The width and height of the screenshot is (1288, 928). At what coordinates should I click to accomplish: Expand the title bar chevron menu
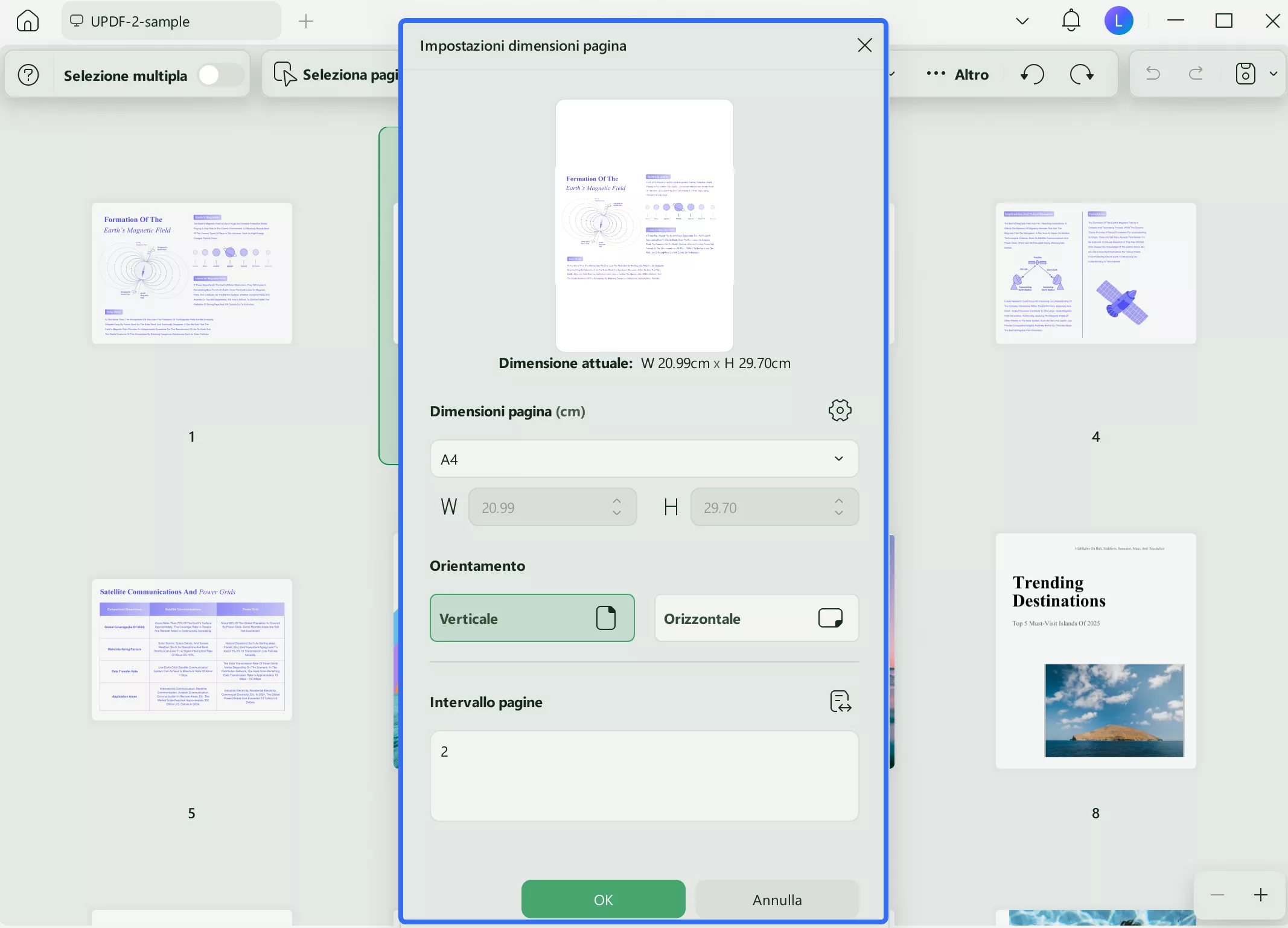(1022, 21)
